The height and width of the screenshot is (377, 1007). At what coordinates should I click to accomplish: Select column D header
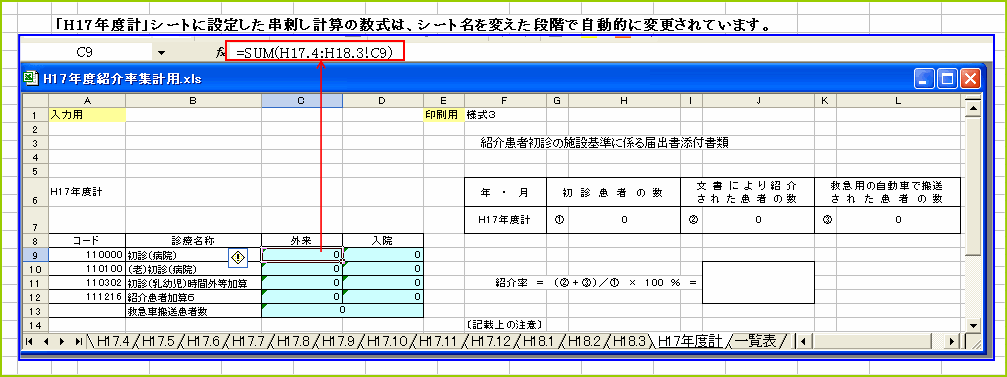click(383, 101)
